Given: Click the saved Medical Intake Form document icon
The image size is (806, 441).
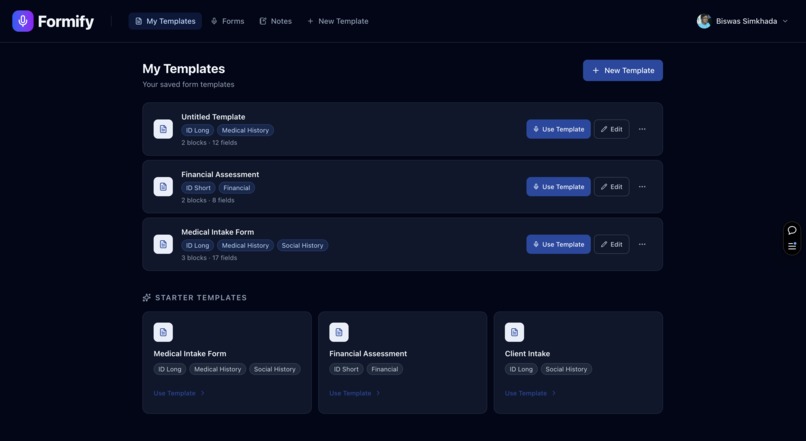Looking at the screenshot, I should pyautogui.click(x=163, y=244).
